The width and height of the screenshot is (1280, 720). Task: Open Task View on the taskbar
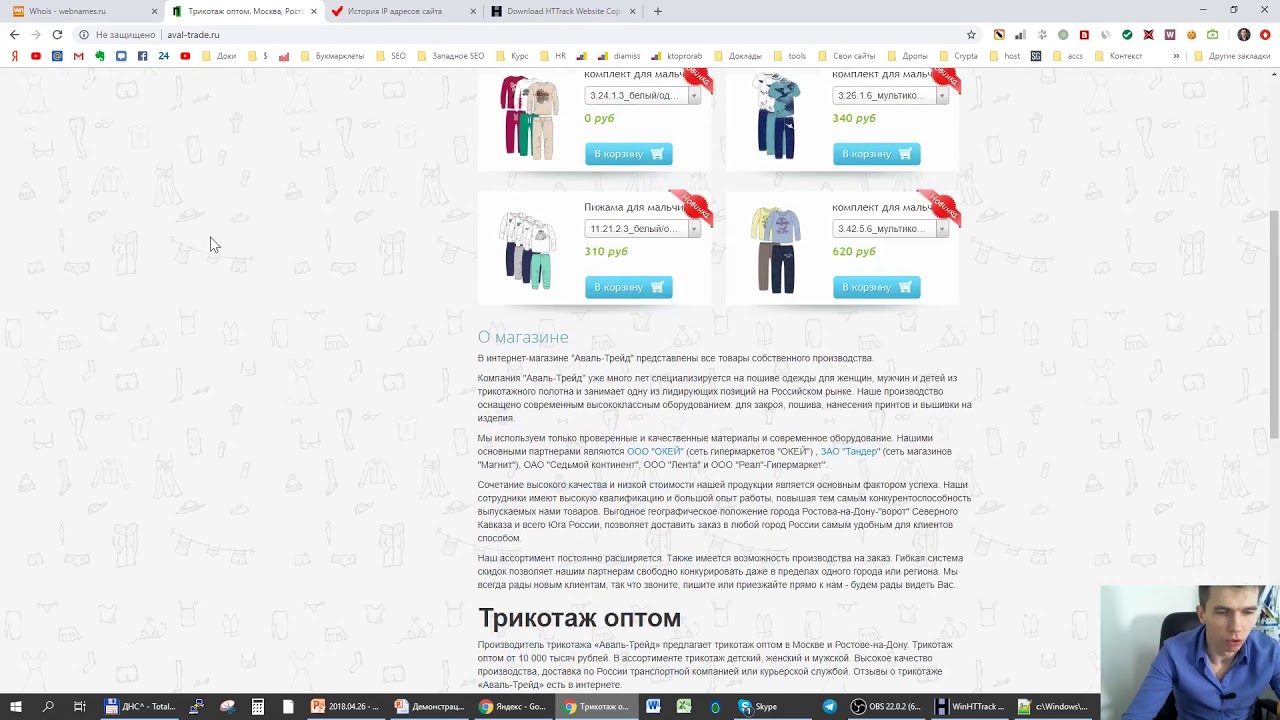pos(79,706)
